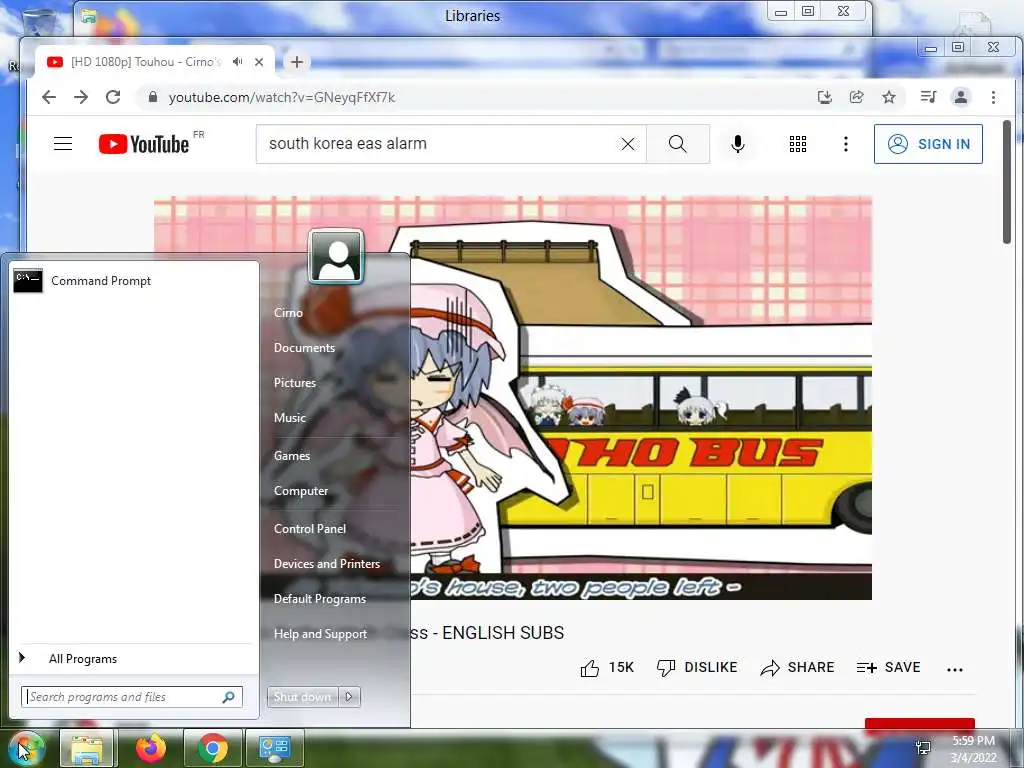Screen dimensions: 1024x768
Task: Click the red subscribe button
Action: 920,724
